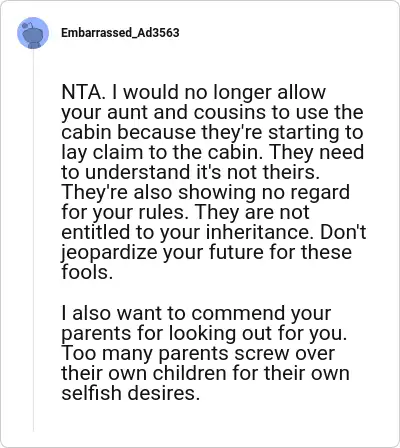
Task: Click the line 'parents for looking out for you.'
Action: (204, 333)
